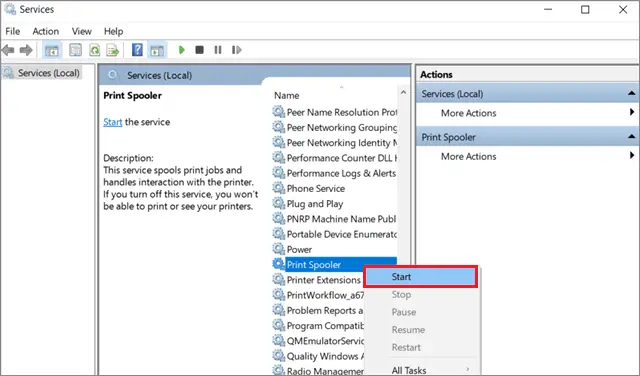
Task: Click the Export List toolbar icon
Action: pyautogui.click(x=113, y=50)
